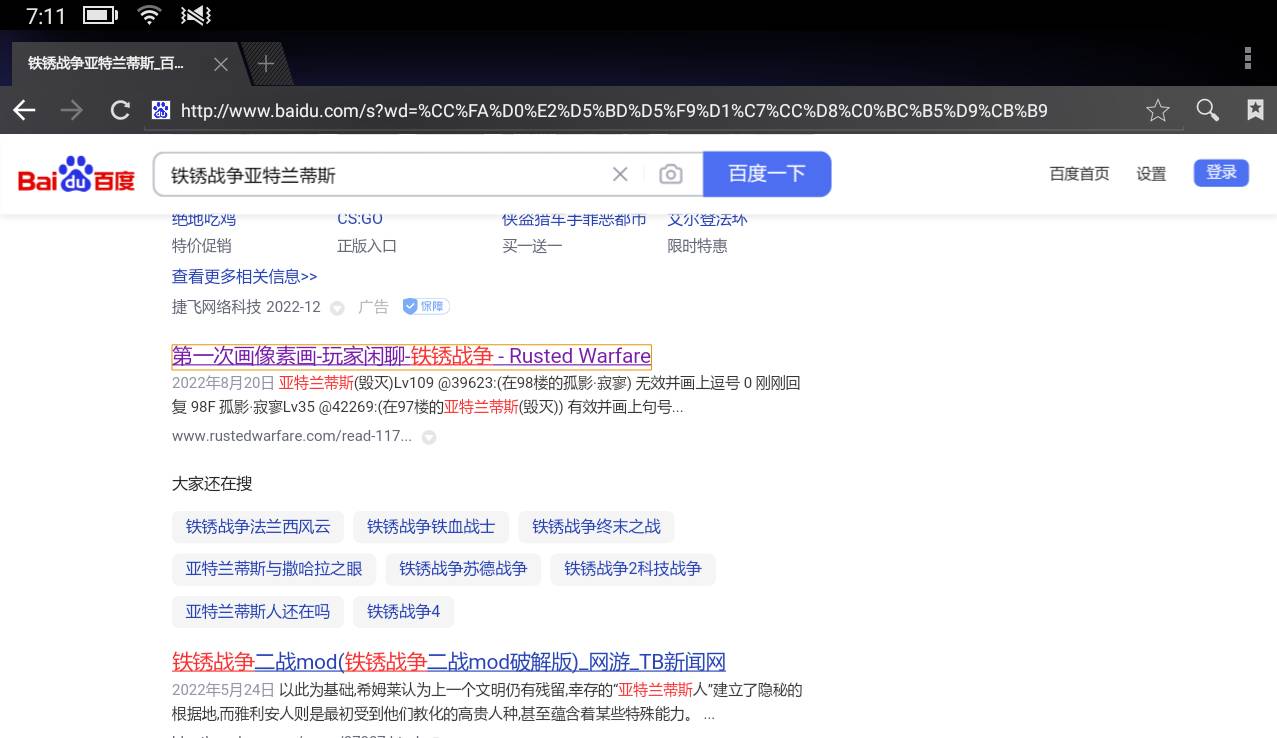Bookmark the page with star icon

pos(1157,110)
